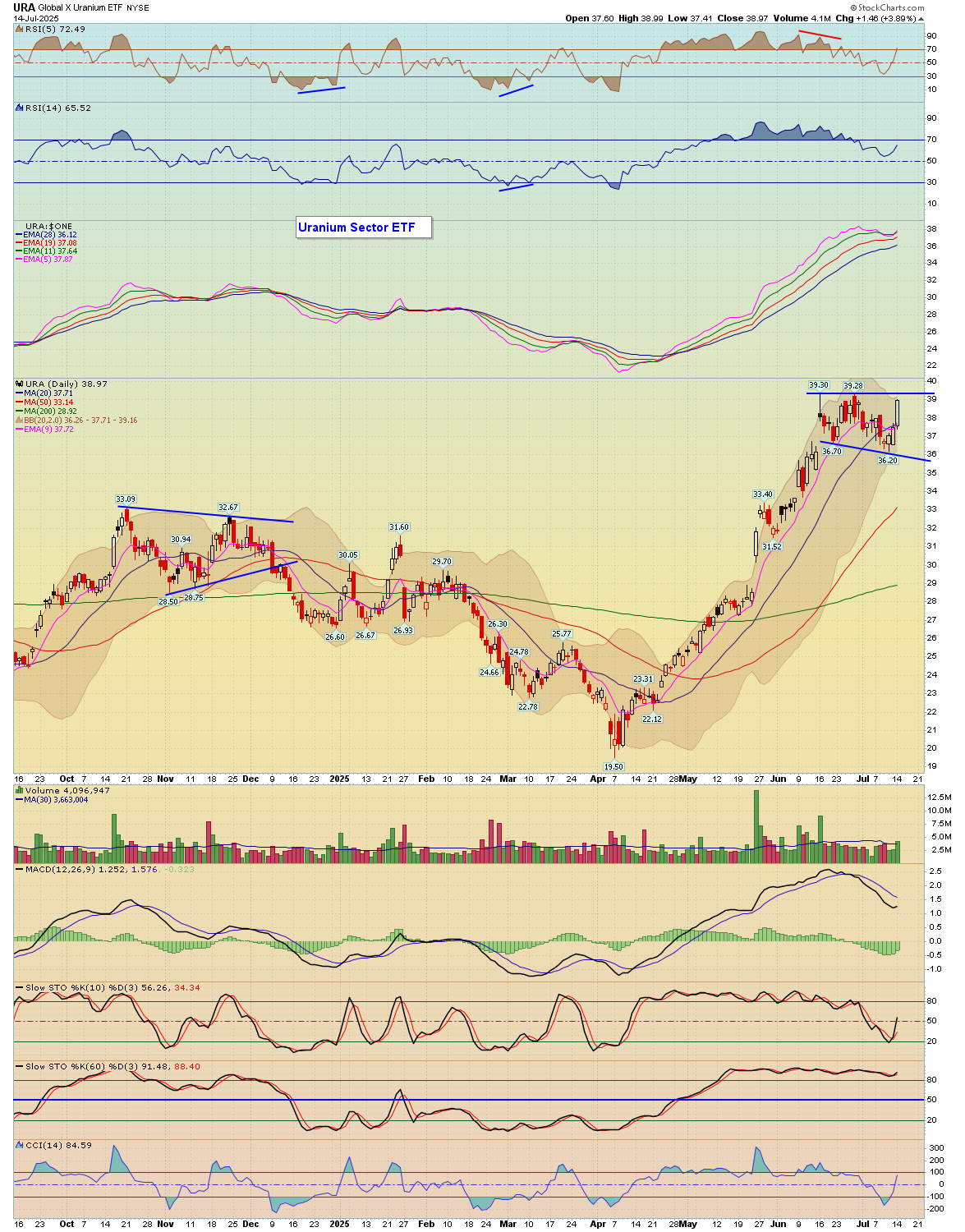Image resolution: width=965 pixels, height=1232 pixels.
Task: Click the 32.67 price label
Action: pyautogui.click(x=227, y=508)
